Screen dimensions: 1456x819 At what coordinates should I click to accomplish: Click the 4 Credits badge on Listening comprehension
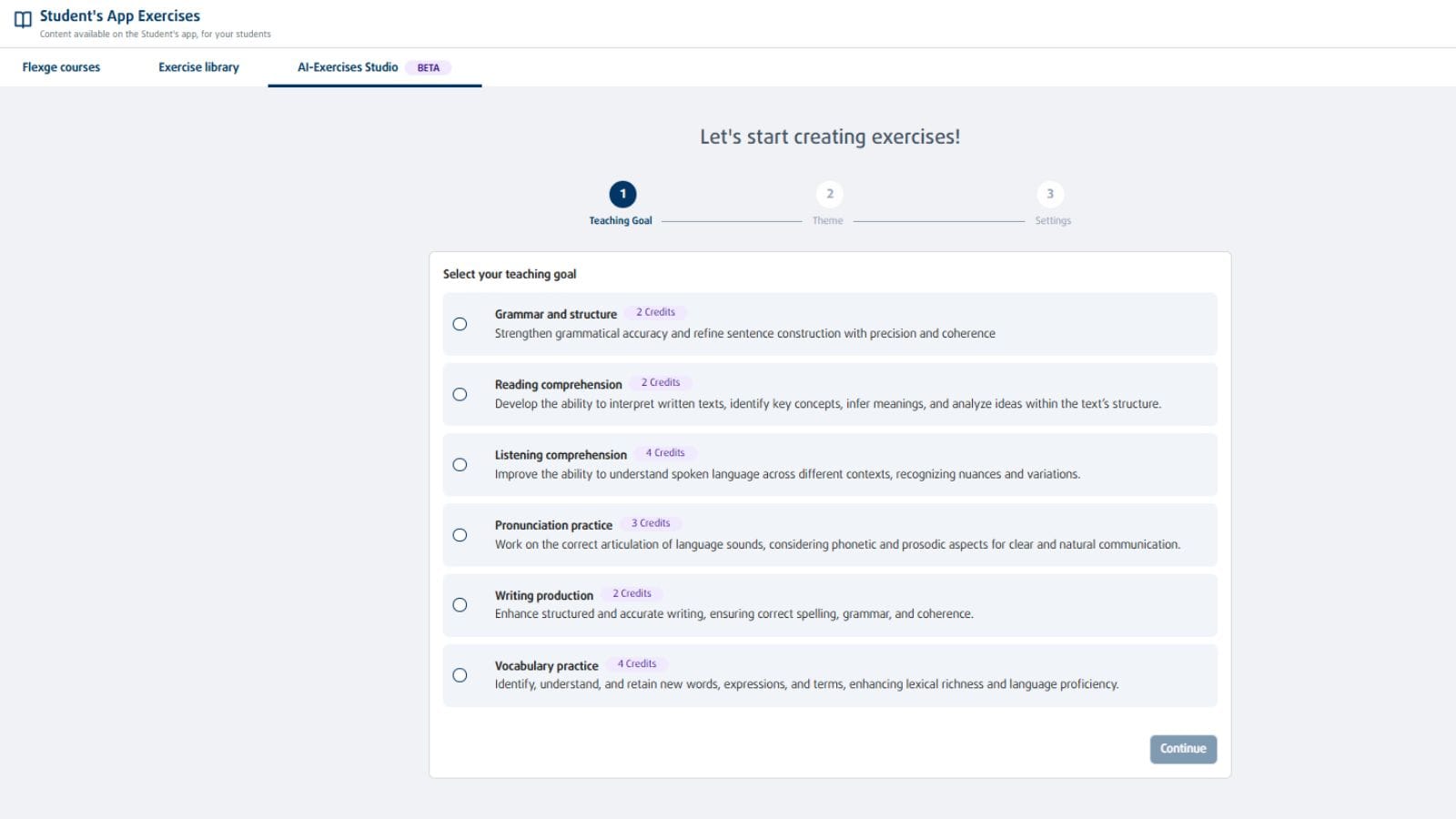(665, 453)
